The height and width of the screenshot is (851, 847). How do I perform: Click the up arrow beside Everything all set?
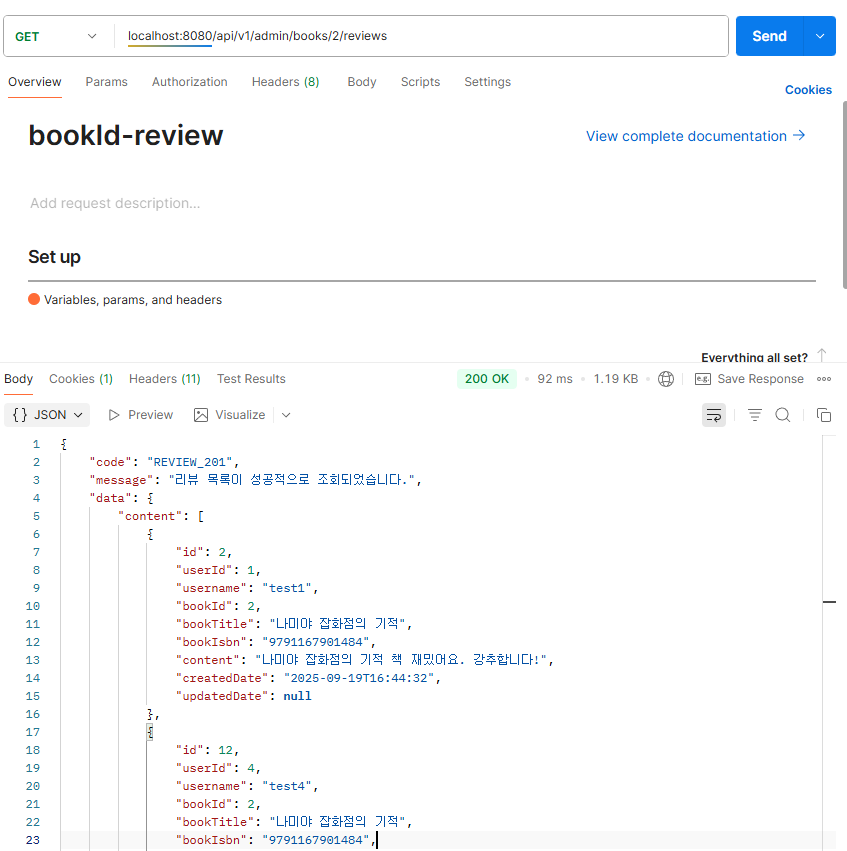click(822, 355)
